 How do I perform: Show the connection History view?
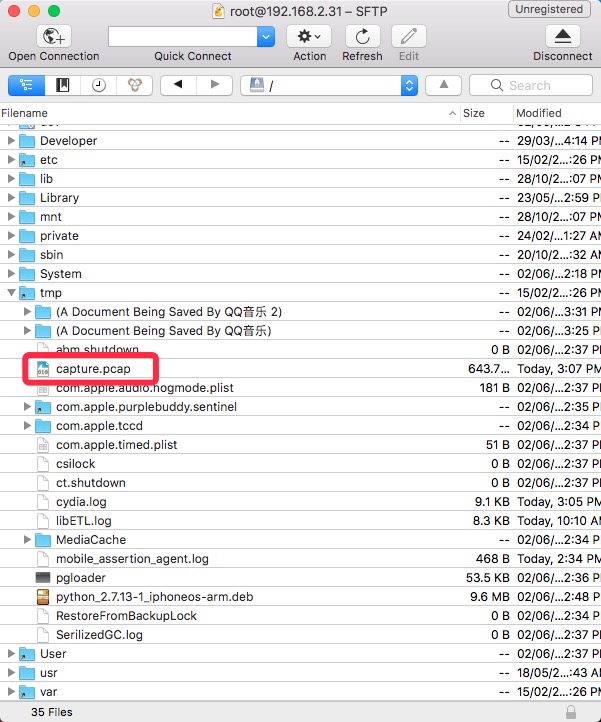[x=98, y=85]
